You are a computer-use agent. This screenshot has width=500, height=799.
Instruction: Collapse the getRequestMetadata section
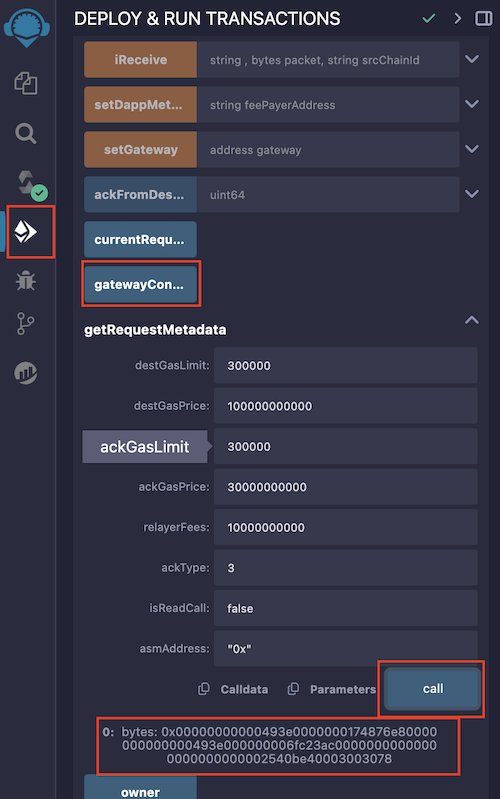472,320
